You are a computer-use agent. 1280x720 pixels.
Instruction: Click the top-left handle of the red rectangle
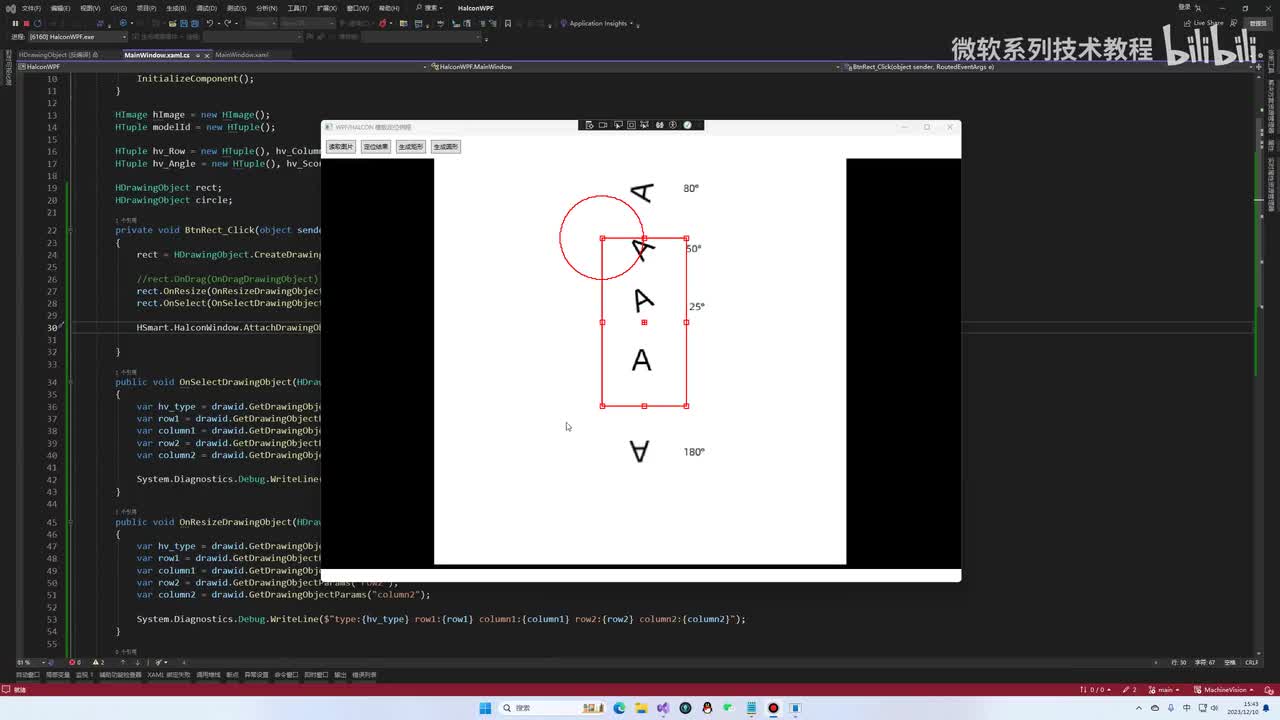[x=602, y=238]
